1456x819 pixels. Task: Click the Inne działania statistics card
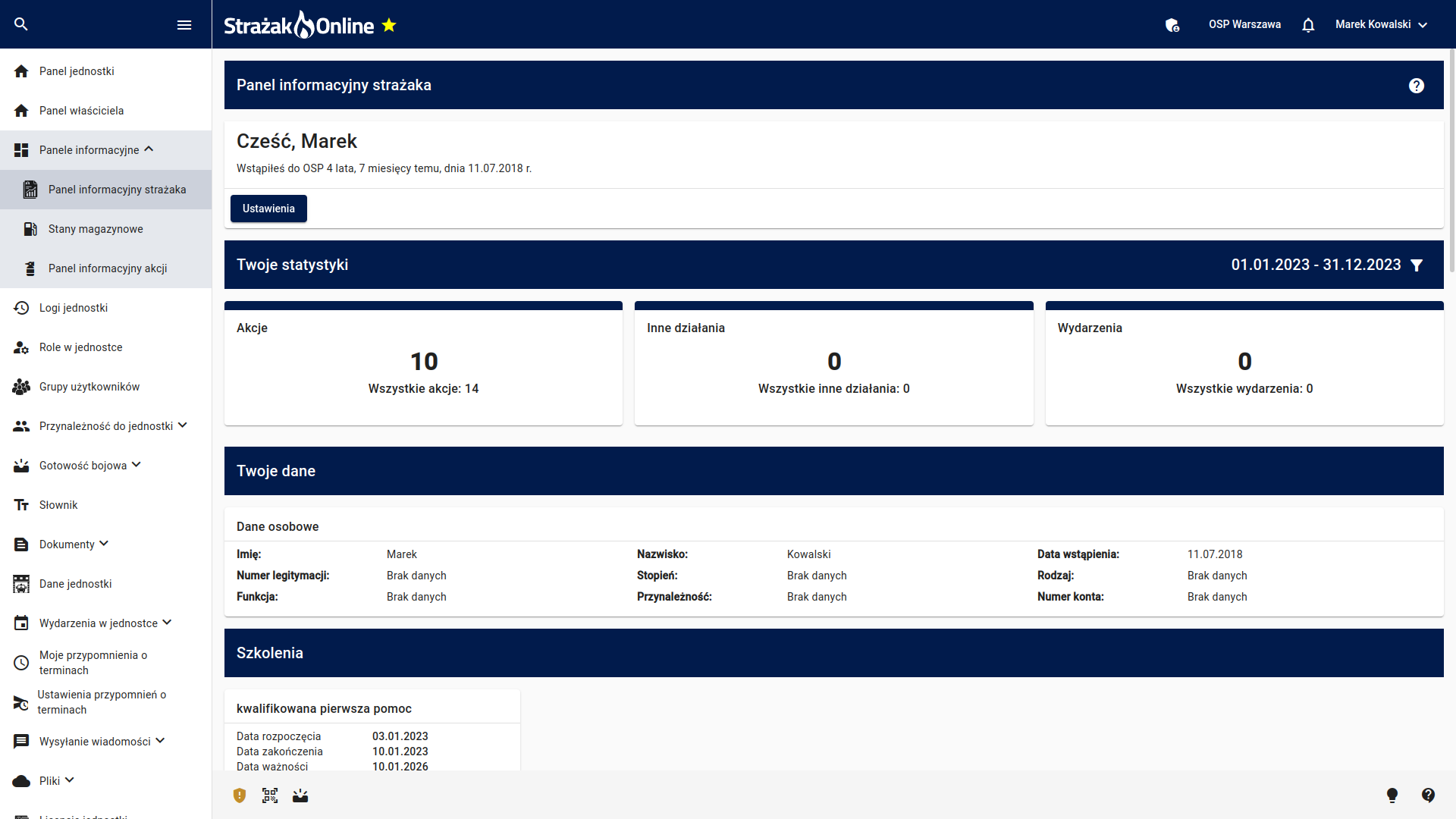click(x=833, y=363)
